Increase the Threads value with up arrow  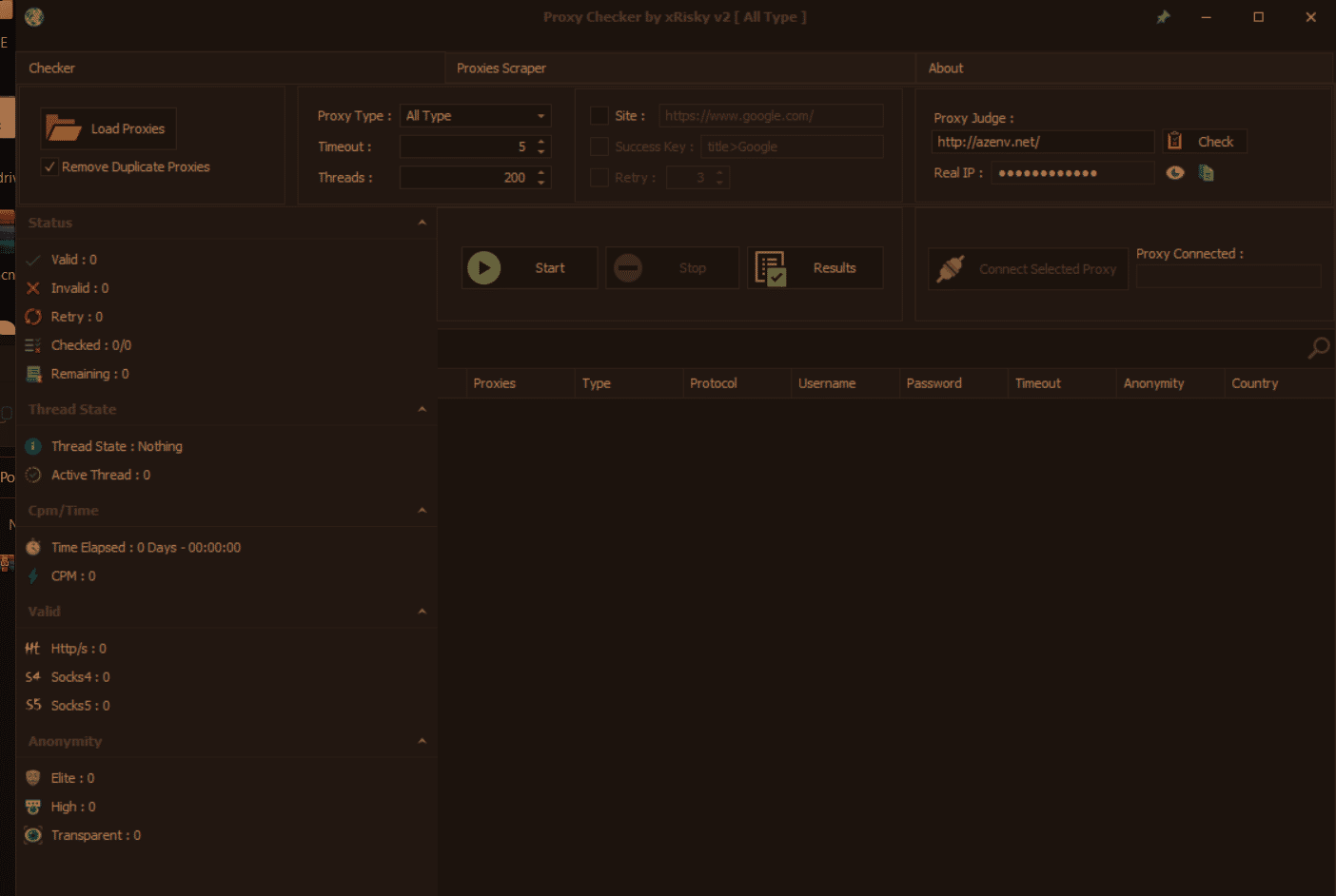pos(541,172)
